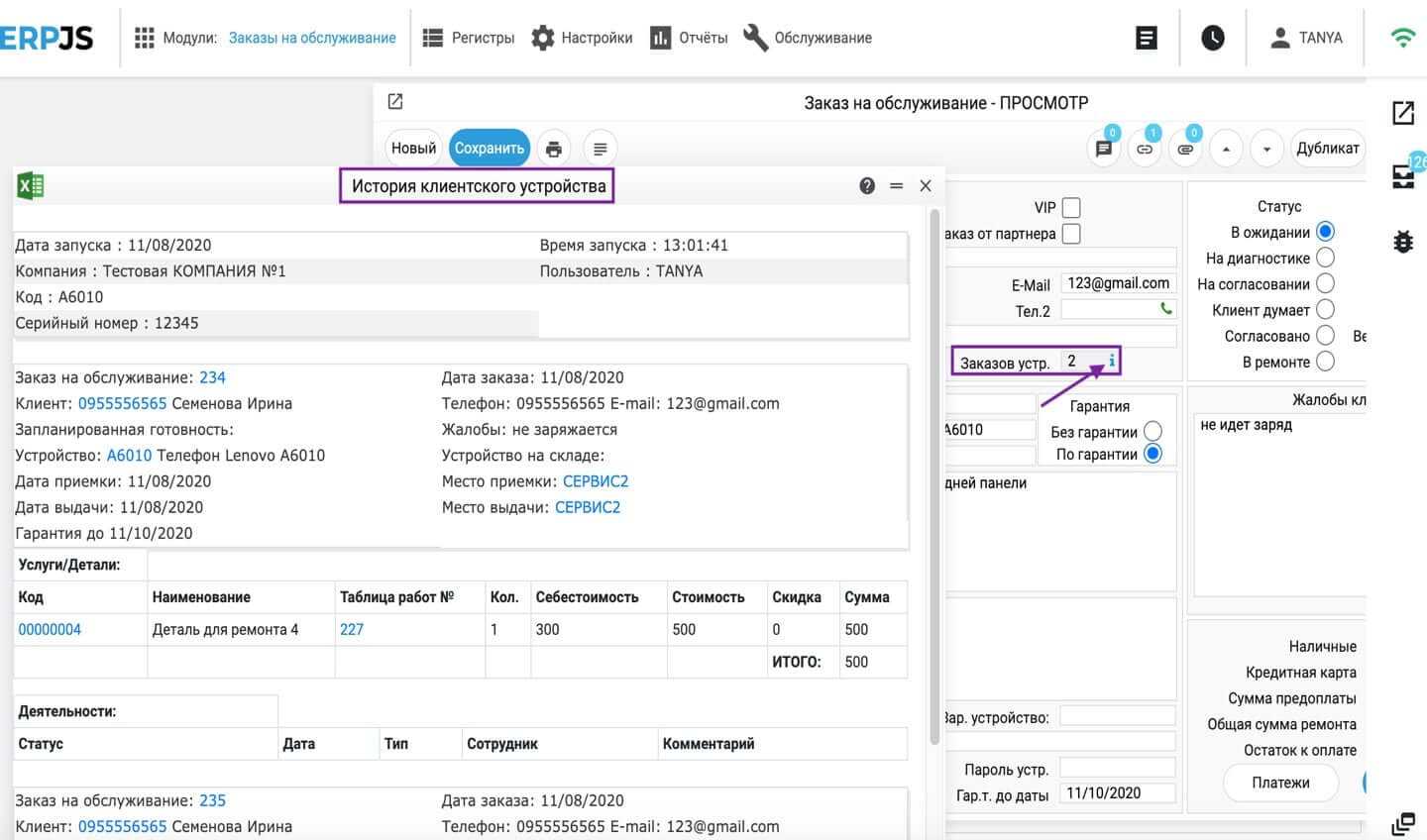Select the 'На диагностике' status radio button
Viewport: 1427px width, 840px height.
1325,258
